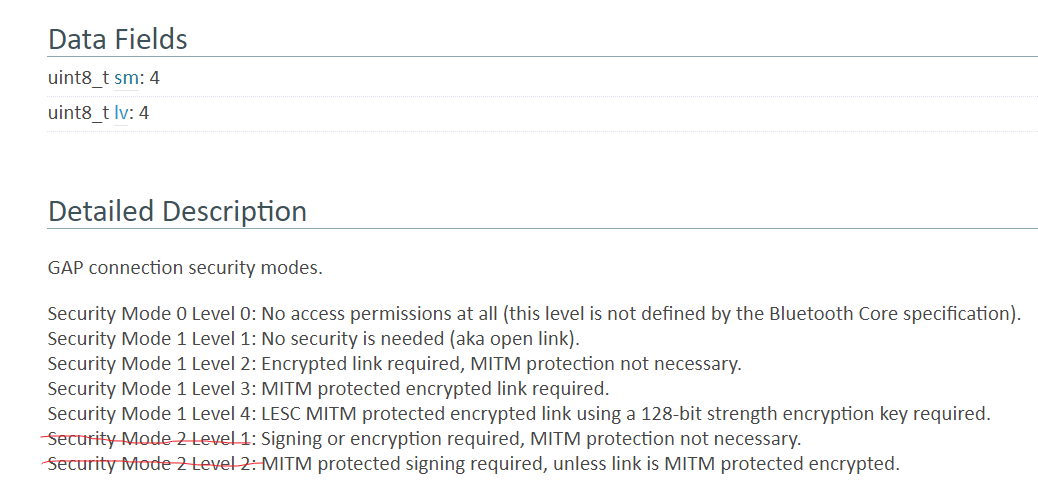Click the phrase 'MITM protected signing required'
The height and width of the screenshot is (502, 1038).
click(x=402, y=464)
